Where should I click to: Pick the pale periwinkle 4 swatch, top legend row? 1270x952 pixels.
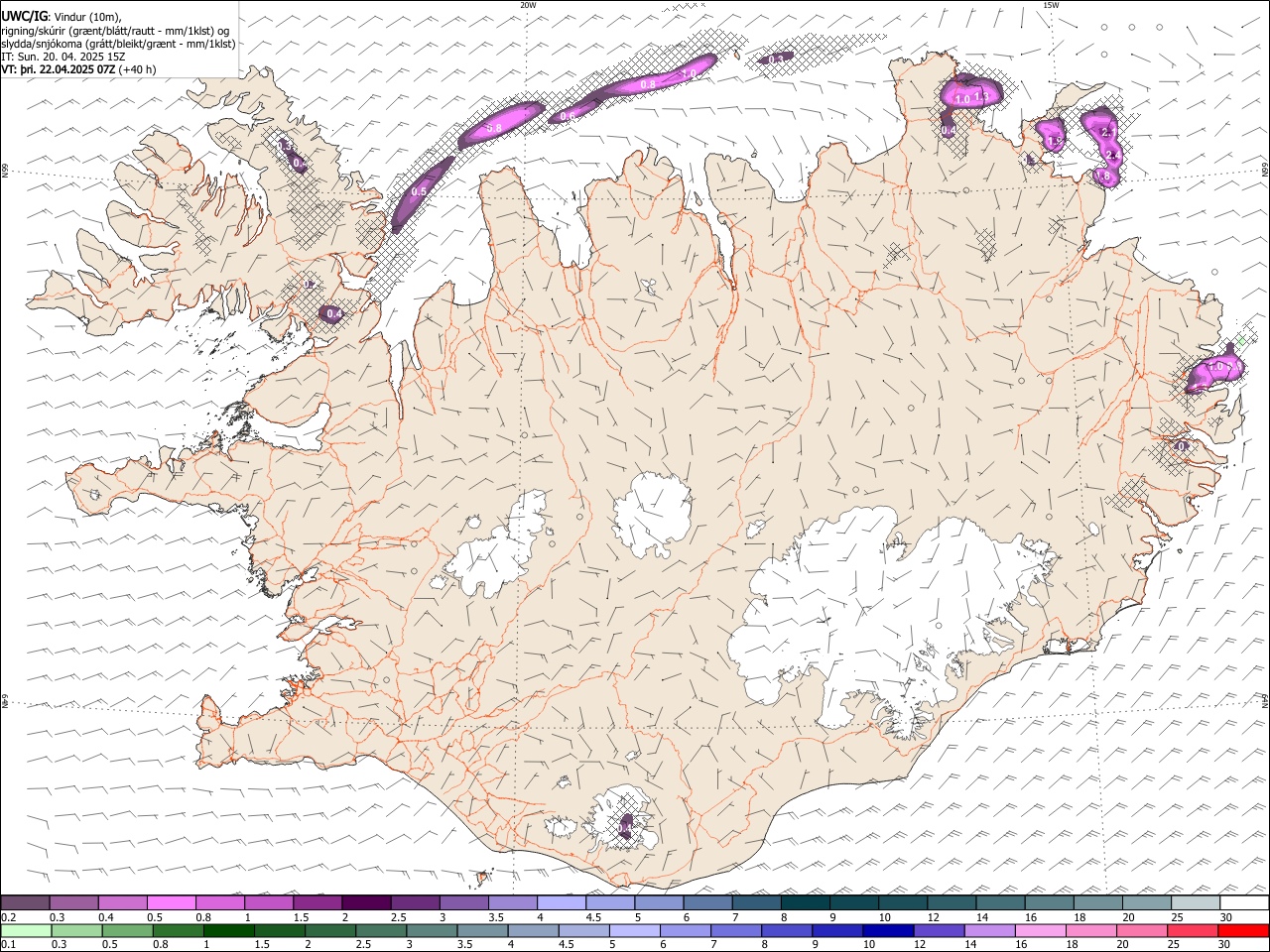pyautogui.click(x=561, y=902)
